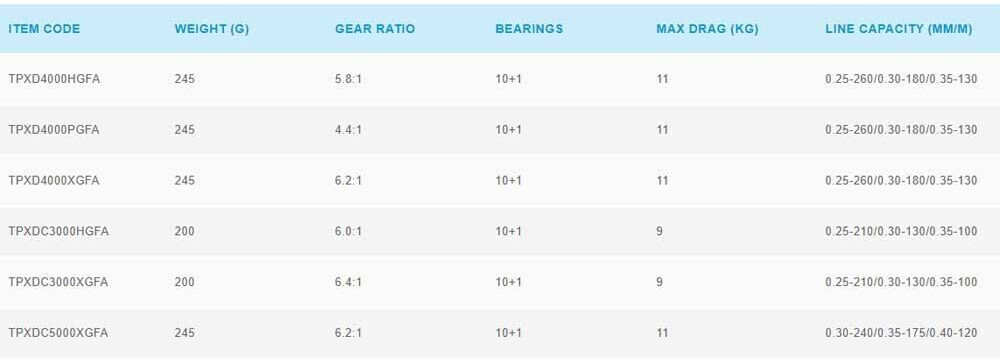The width and height of the screenshot is (1000, 360).
Task: Click the ITEM CODE column header
Action: click(44, 29)
